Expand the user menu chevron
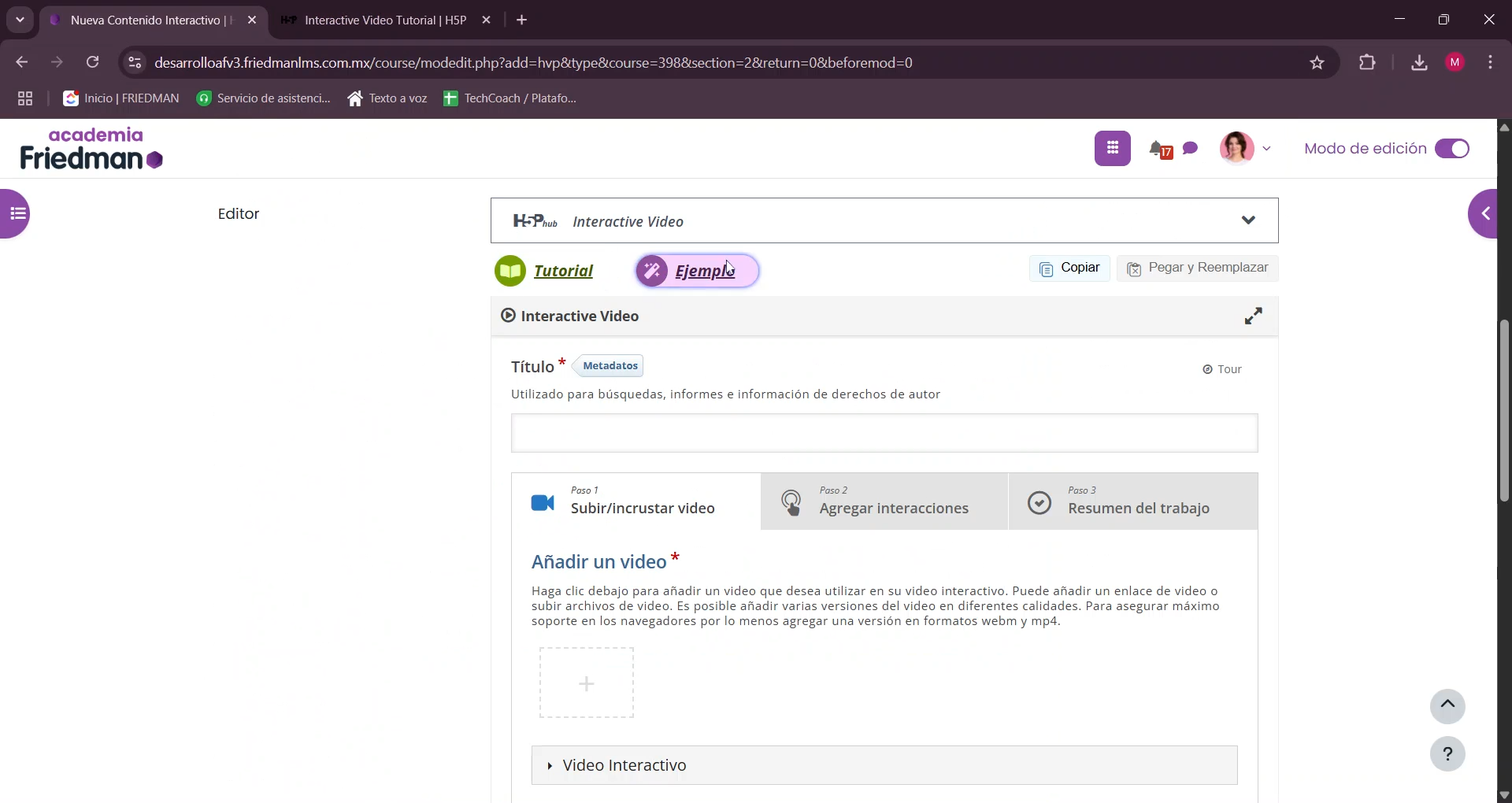 tap(1267, 148)
